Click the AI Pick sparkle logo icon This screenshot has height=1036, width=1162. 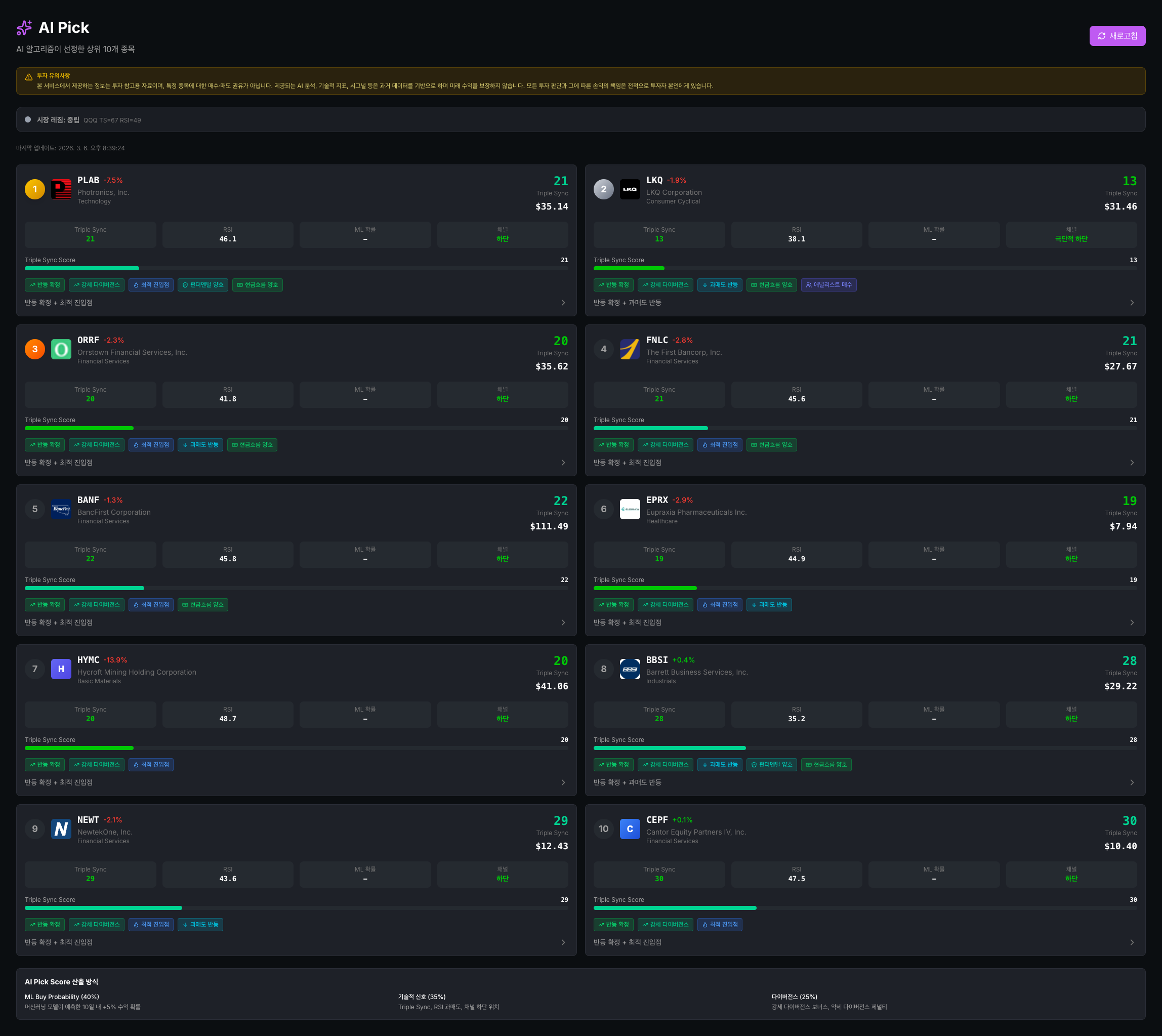(x=24, y=27)
